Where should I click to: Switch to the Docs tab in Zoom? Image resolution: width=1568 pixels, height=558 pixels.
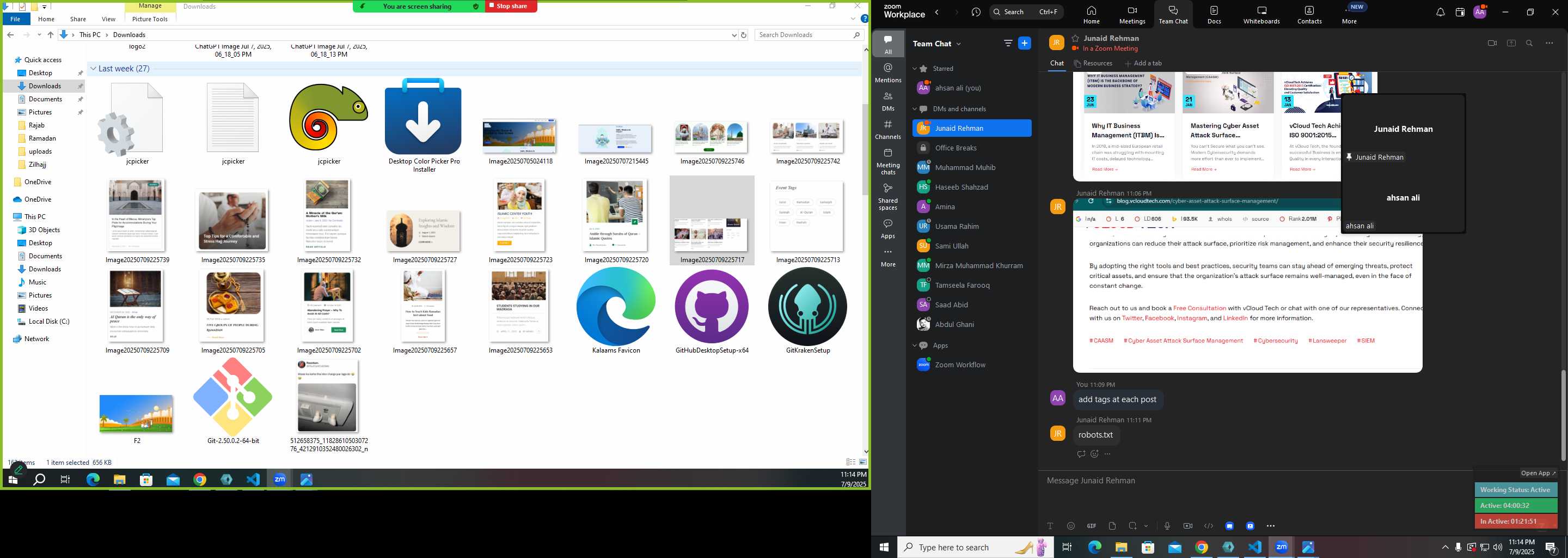pos(1214,15)
